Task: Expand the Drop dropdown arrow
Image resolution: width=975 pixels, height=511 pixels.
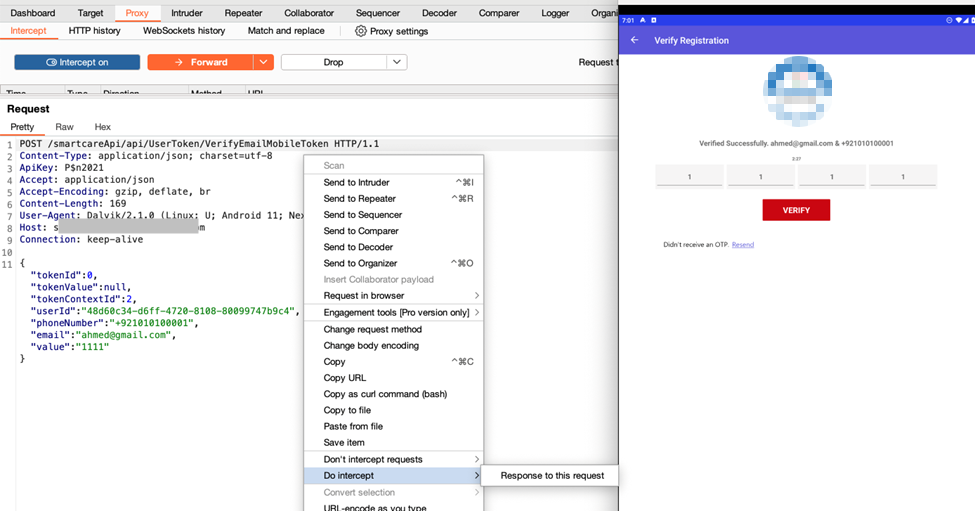Action: tap(396, 62)
